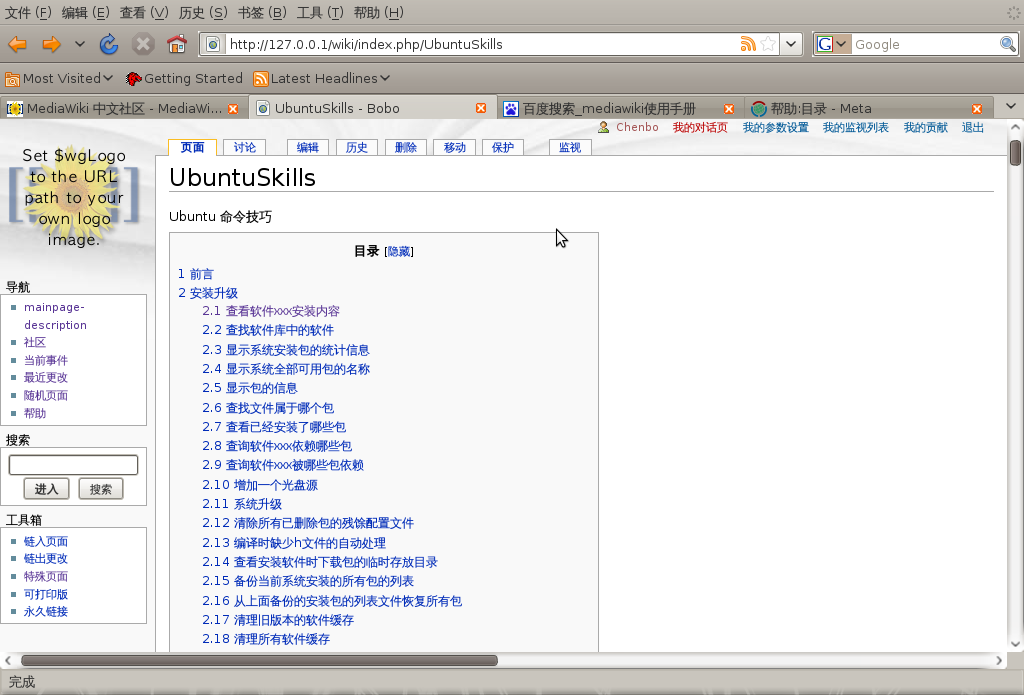The height and width of the screenshot is (695, 1024).
Task: Open the 讨论 wiki tab
Action: pyautogui.click(x=245, y=148)
